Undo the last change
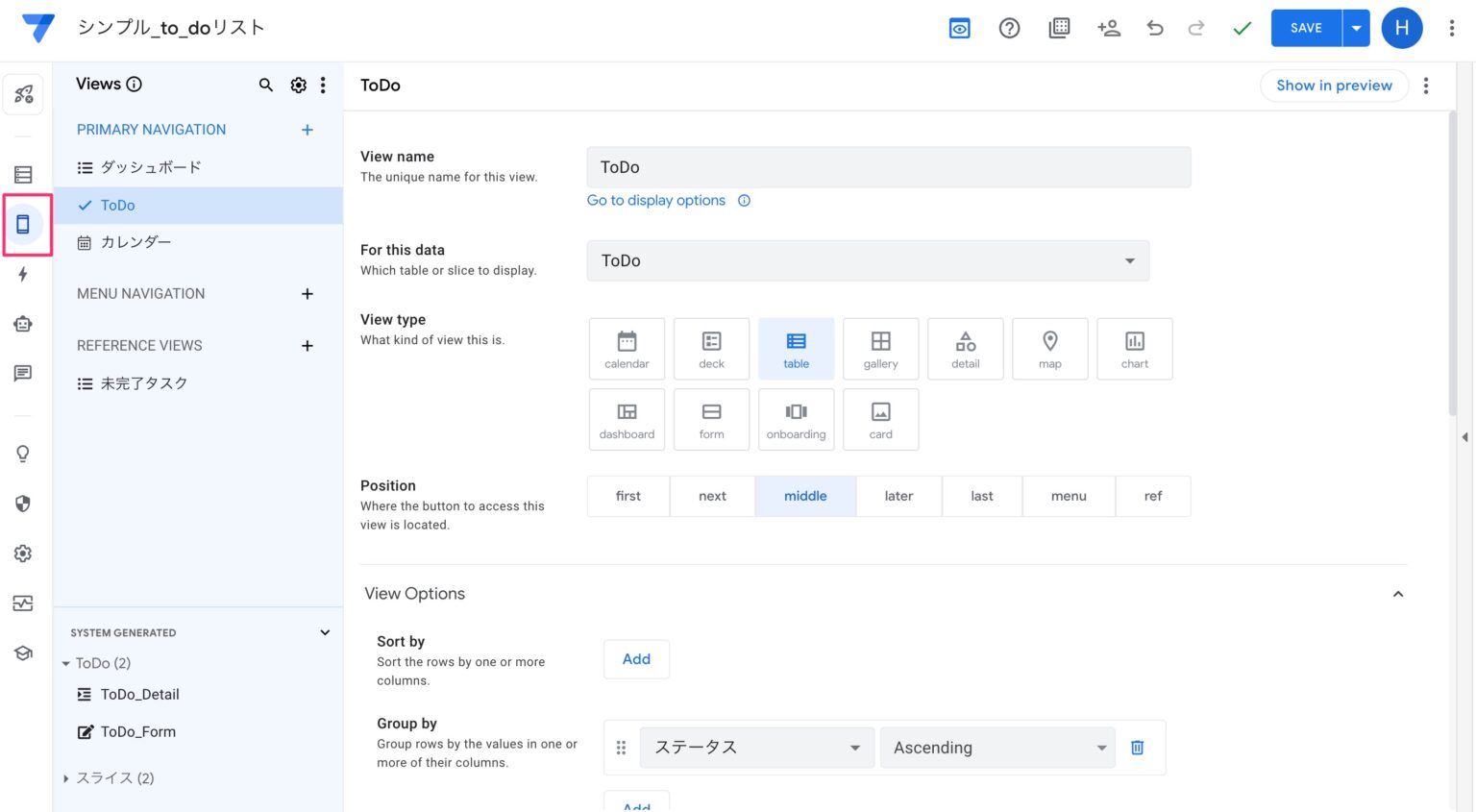Viewport: 1476px width, 812px height. [x=1155, y=28]
